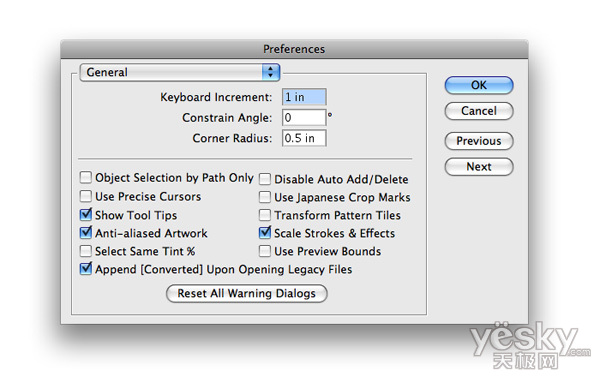Click the Keyboard Increment field
This screenshot has width=600, height=377.
[304, 97]
